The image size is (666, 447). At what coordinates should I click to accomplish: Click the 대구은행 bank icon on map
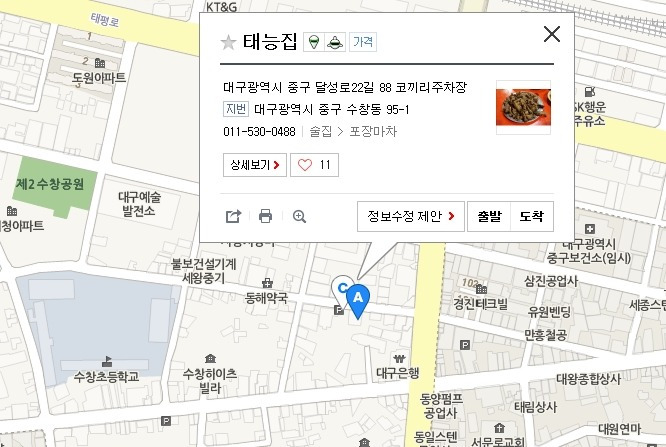coord(399,358)
